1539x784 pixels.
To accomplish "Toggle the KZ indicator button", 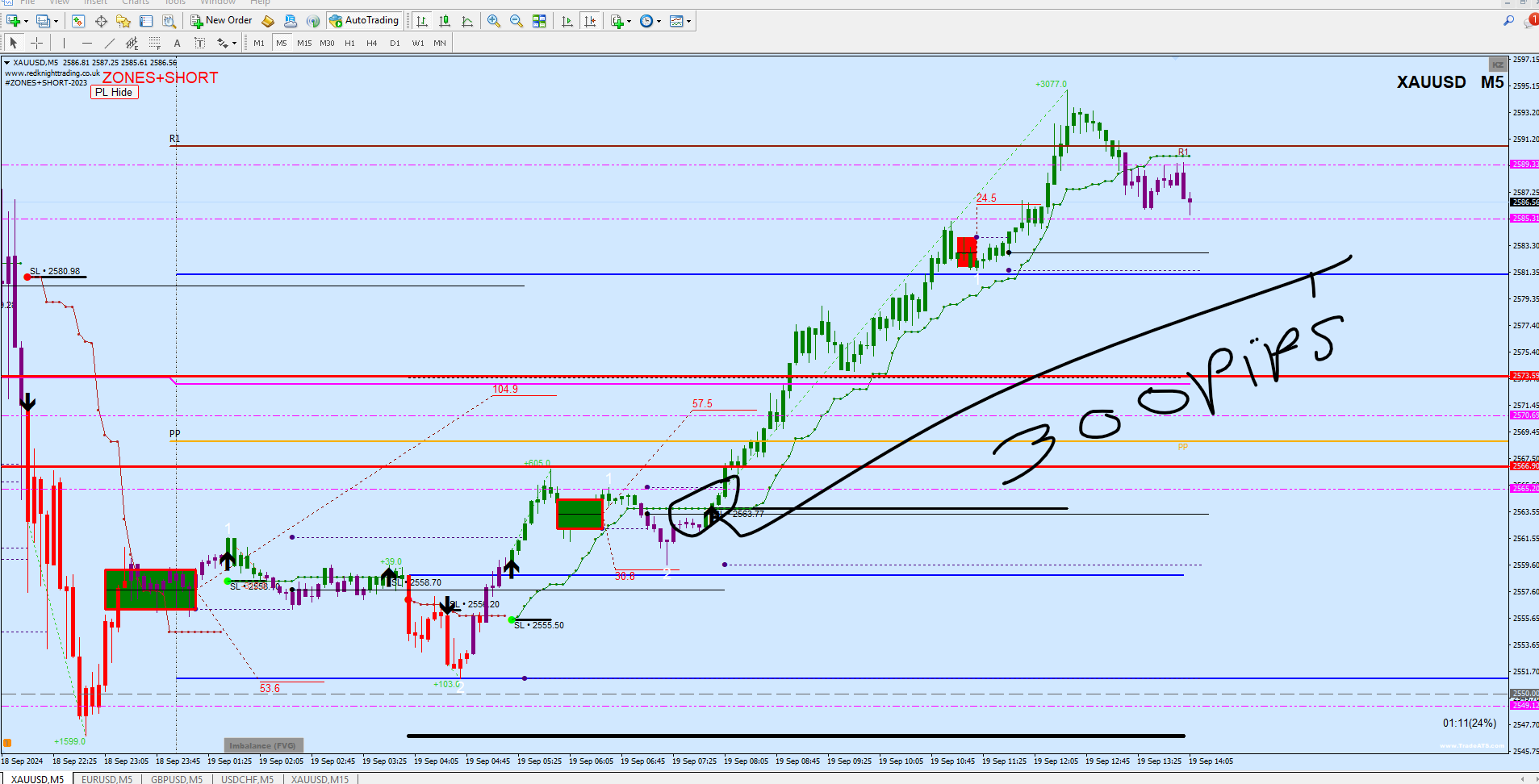I will pyautogui.click(x=1498, y=65).
